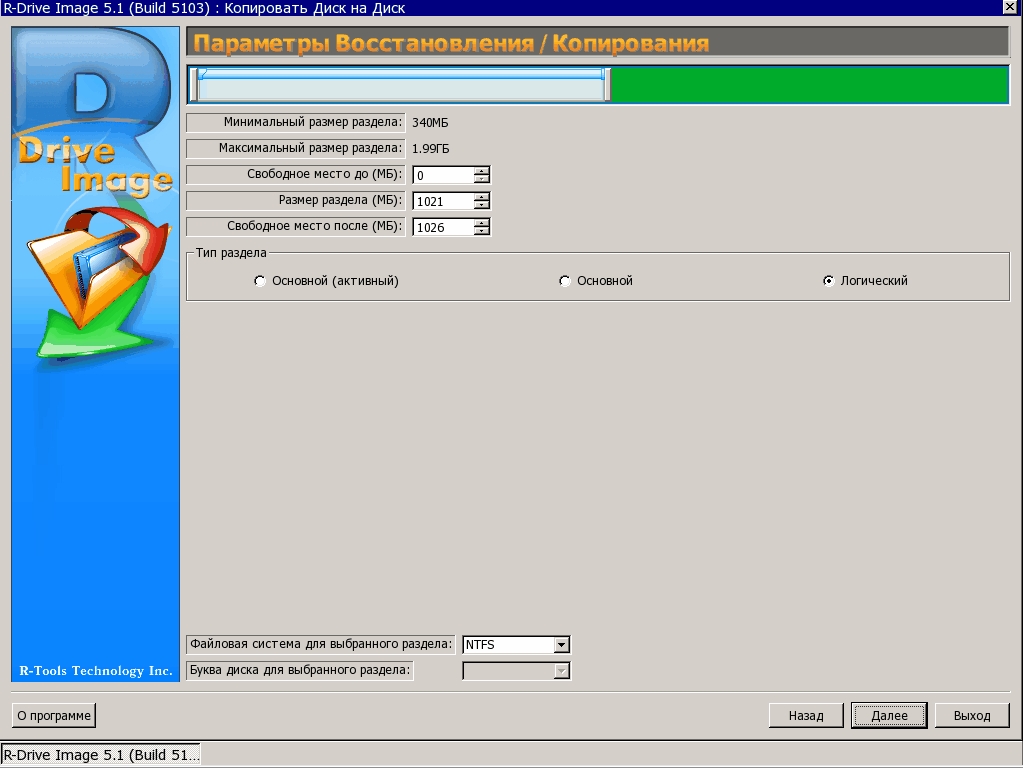Click the 340МБ minimum size value
The width and height of the screenshot is (1023, 769).
[x=430, y=123]
